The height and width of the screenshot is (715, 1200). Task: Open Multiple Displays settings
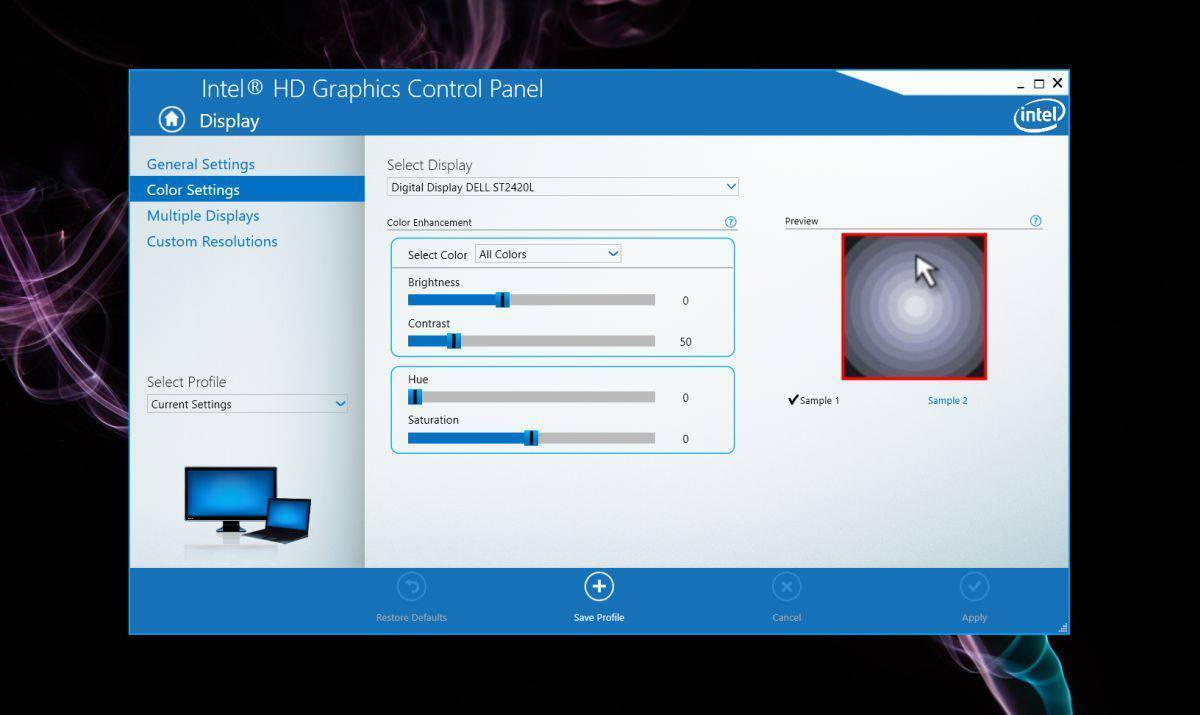pyautogui.click(x=203, y=215)
